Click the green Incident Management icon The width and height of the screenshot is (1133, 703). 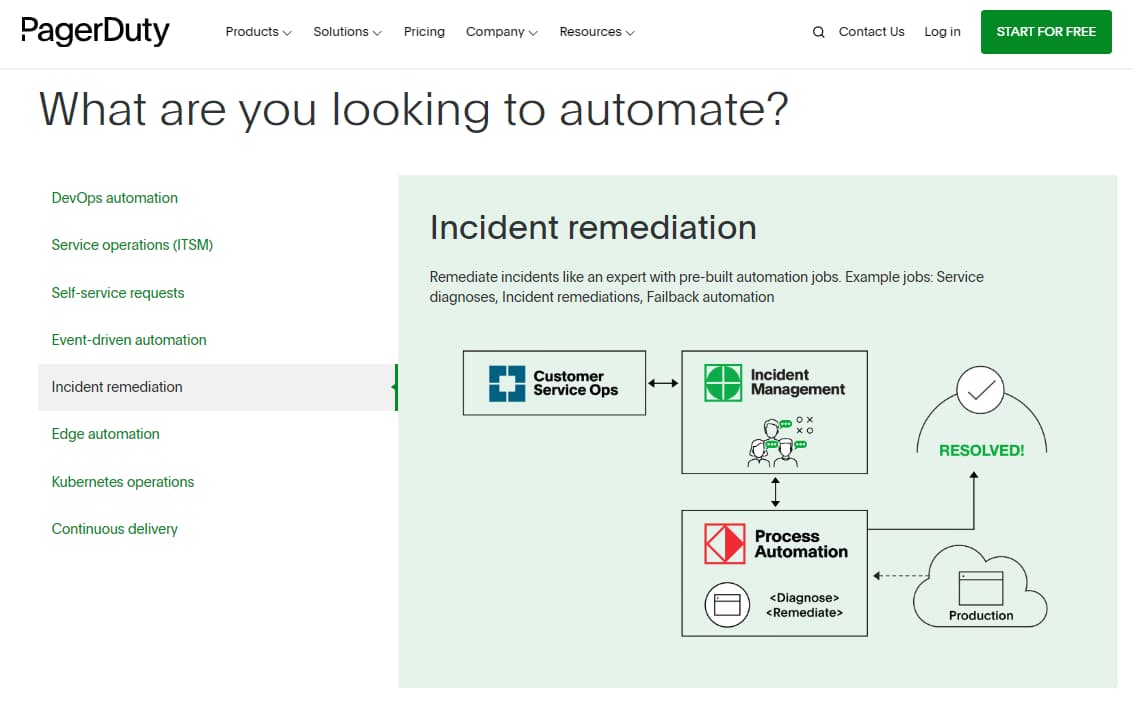[x=723, y=383]
